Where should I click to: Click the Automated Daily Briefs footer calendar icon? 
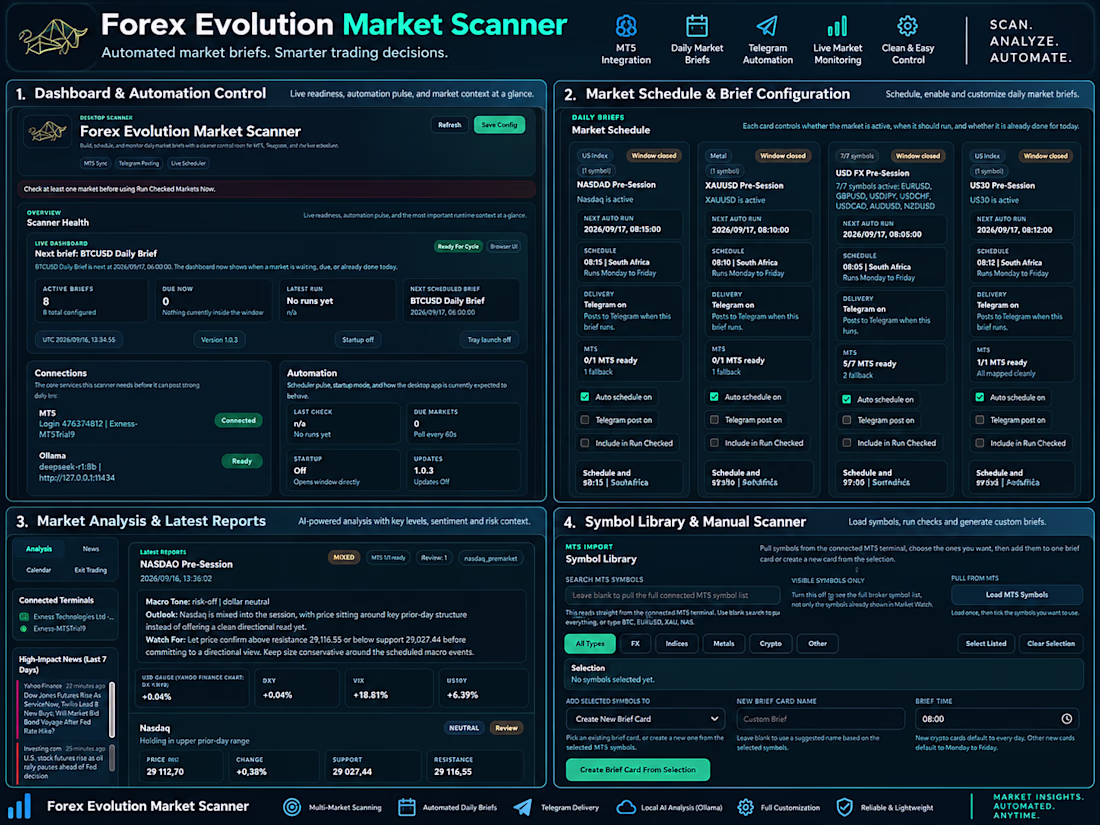tap(407, 807)
